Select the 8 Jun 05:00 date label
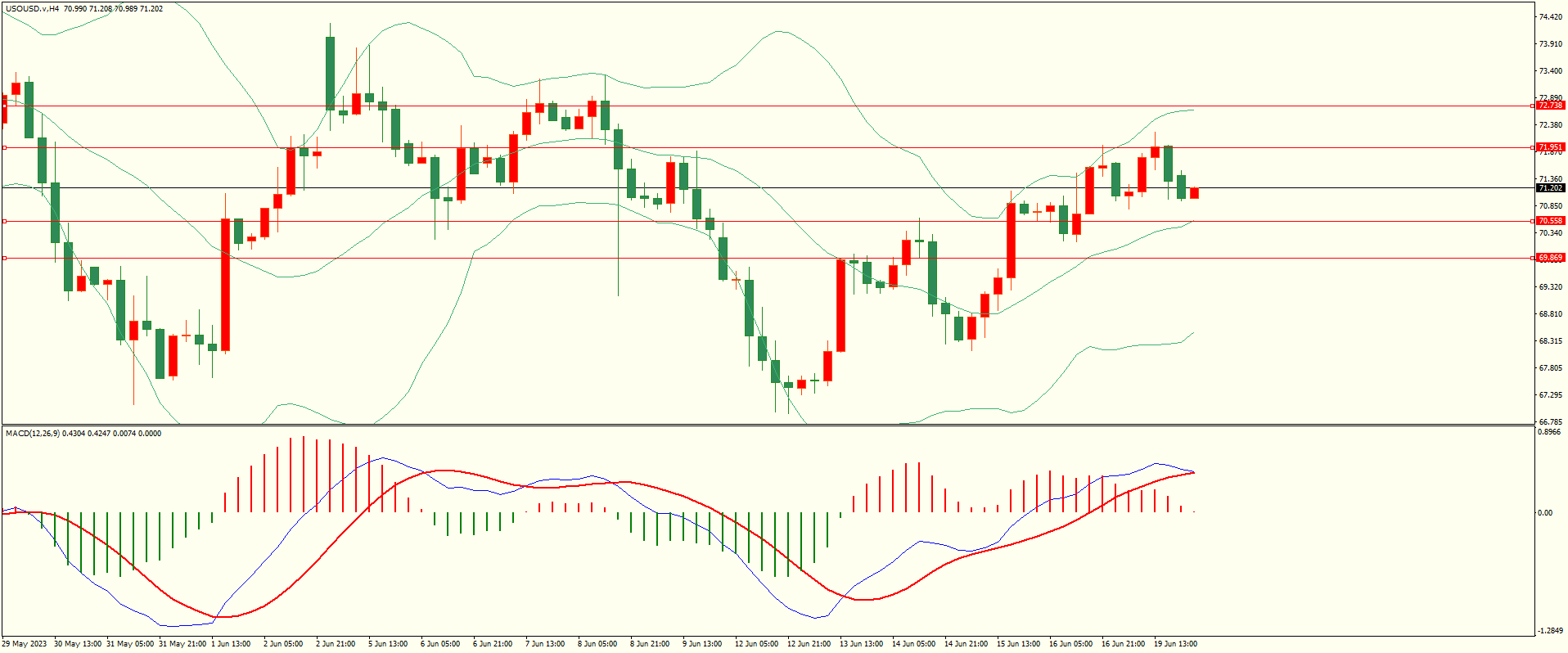 tap(597, 644)
